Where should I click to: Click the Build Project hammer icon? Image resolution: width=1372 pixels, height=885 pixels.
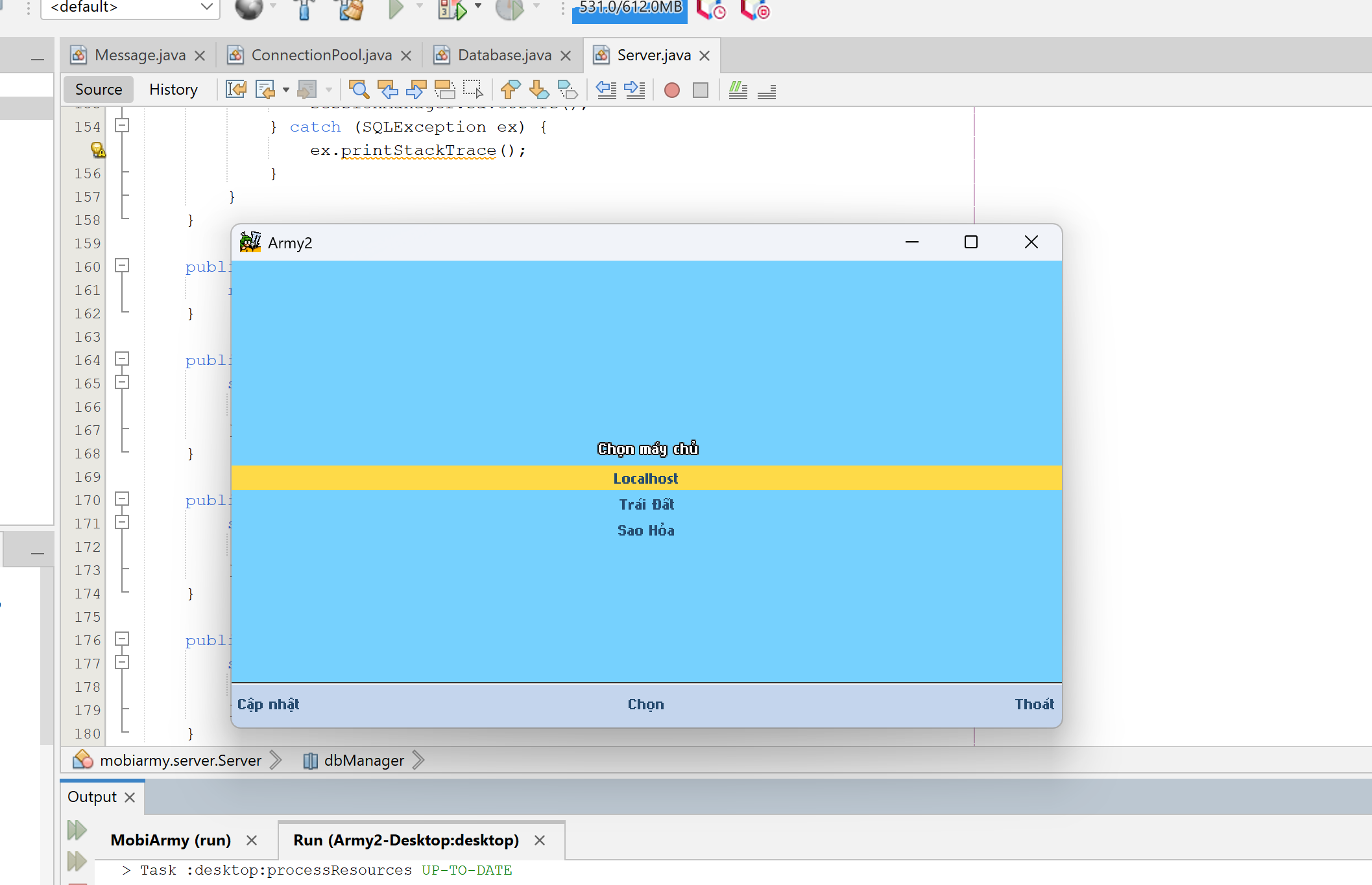click(x=304, y=9)
